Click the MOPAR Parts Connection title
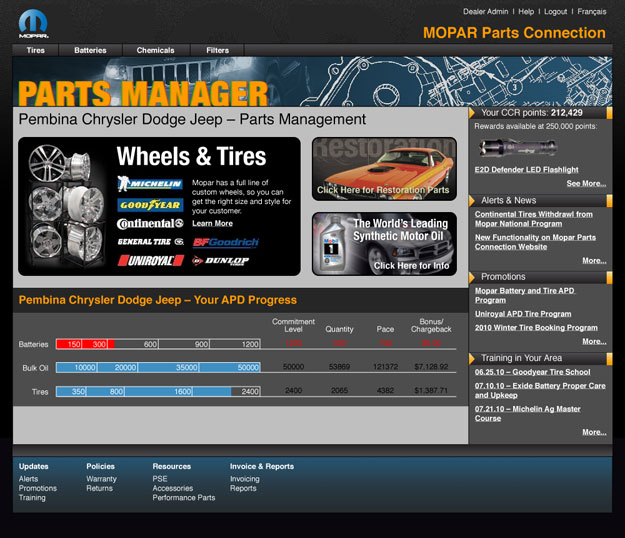Image resolution: width=625 pixels, height=538 pixels. click(514, 33)
